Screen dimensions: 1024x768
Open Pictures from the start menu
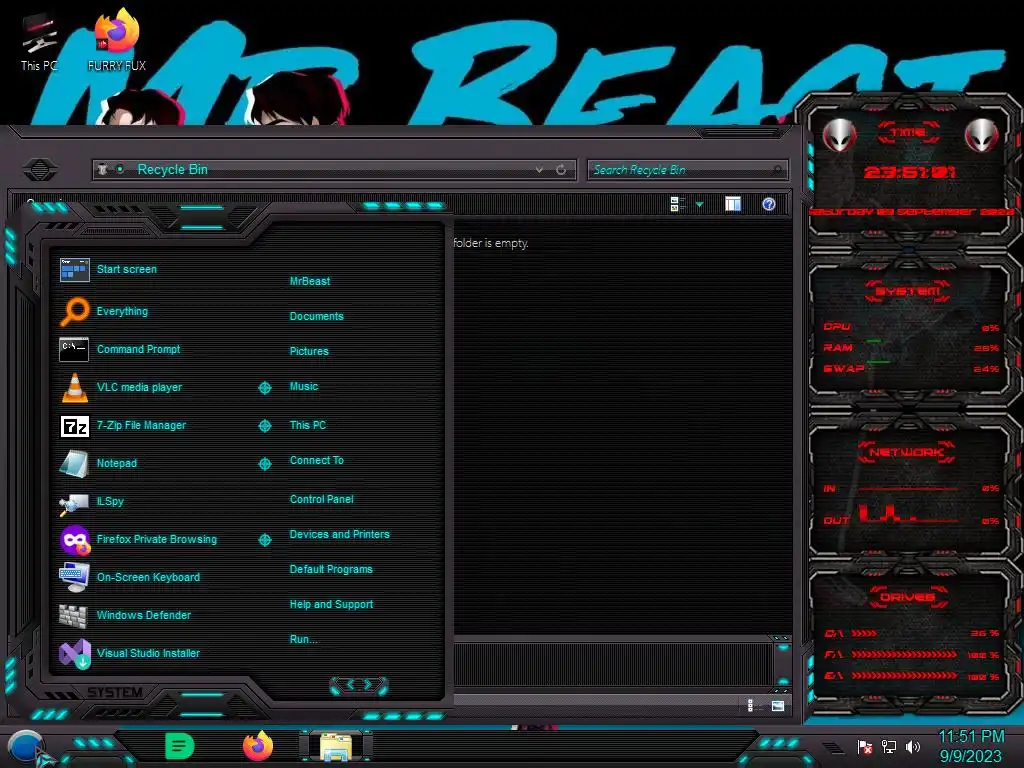309,351
